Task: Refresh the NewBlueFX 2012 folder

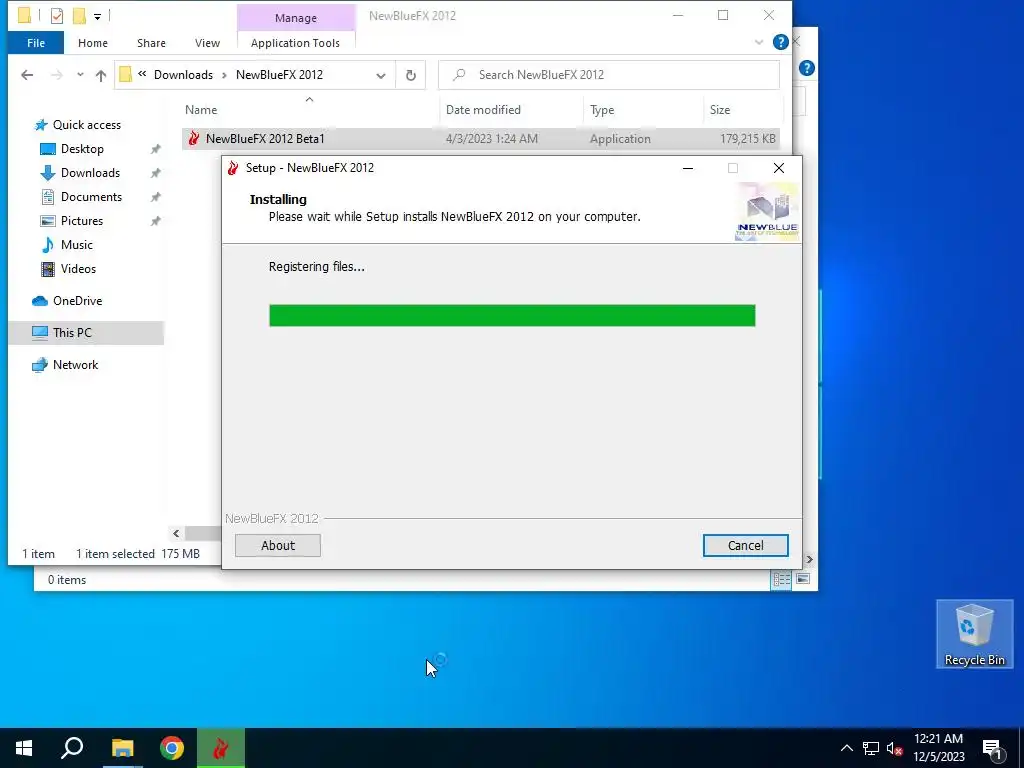Action: click(411, 75)
